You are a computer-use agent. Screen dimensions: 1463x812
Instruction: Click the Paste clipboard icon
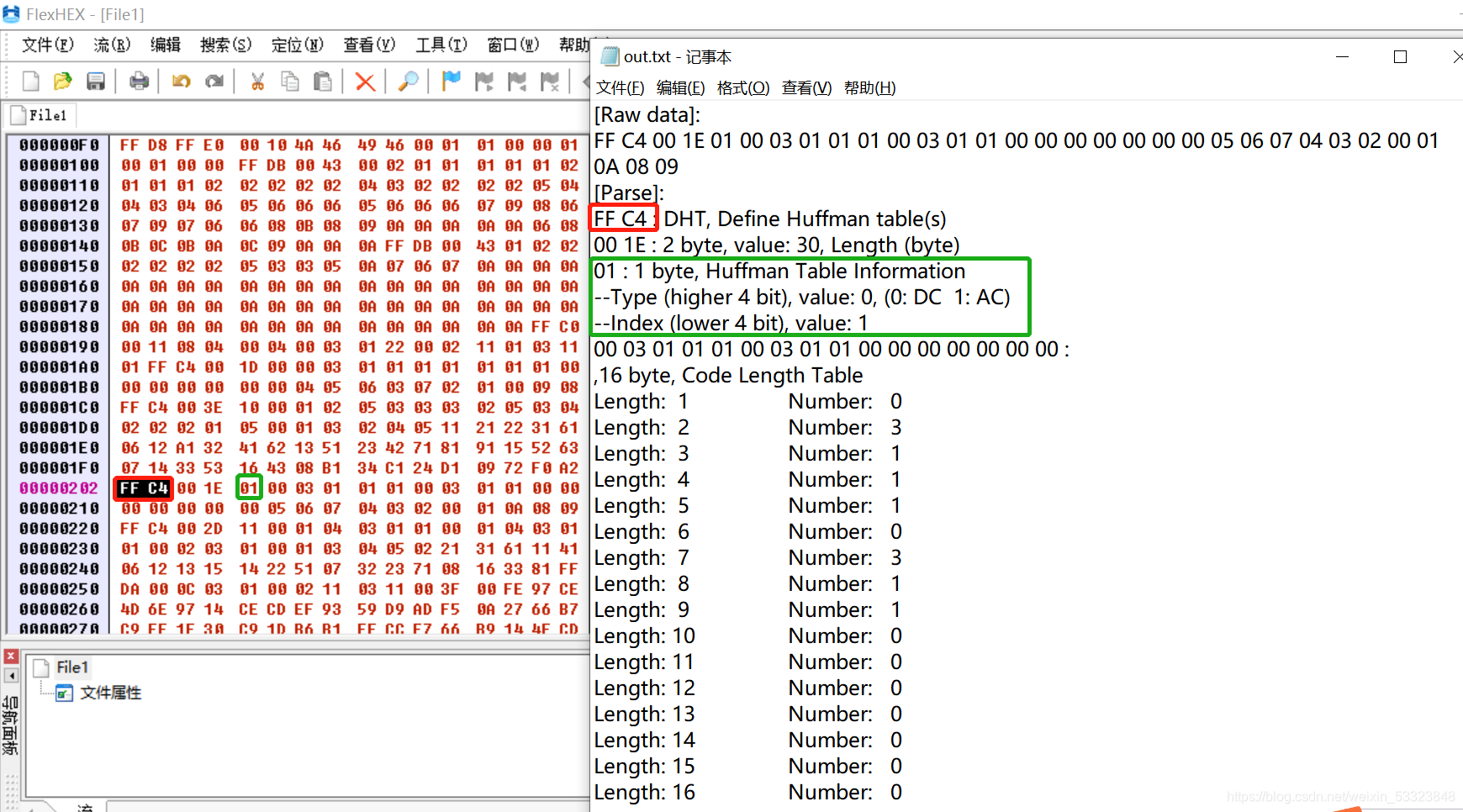coord(323,81)
